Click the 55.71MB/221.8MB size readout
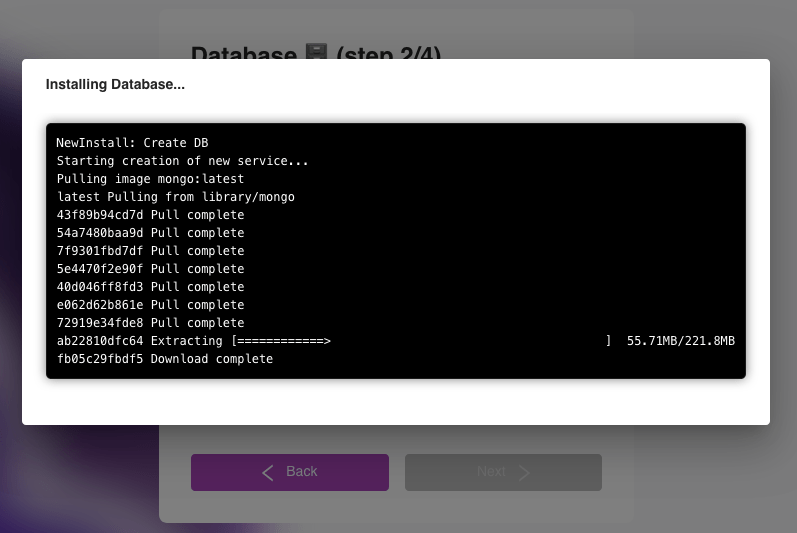The image size is (797, 533). point(680,341)
